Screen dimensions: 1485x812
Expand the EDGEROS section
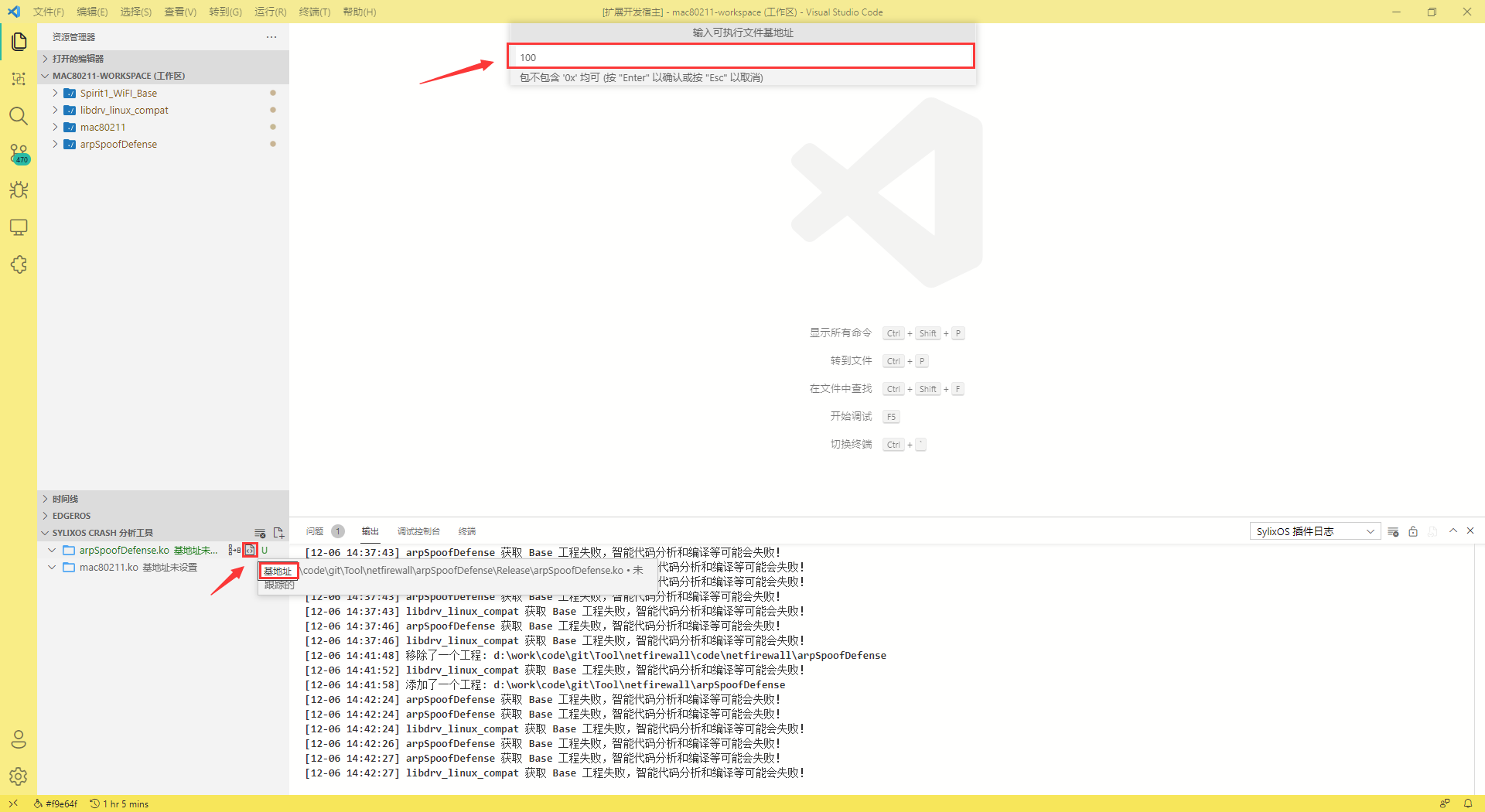[163, 516]
